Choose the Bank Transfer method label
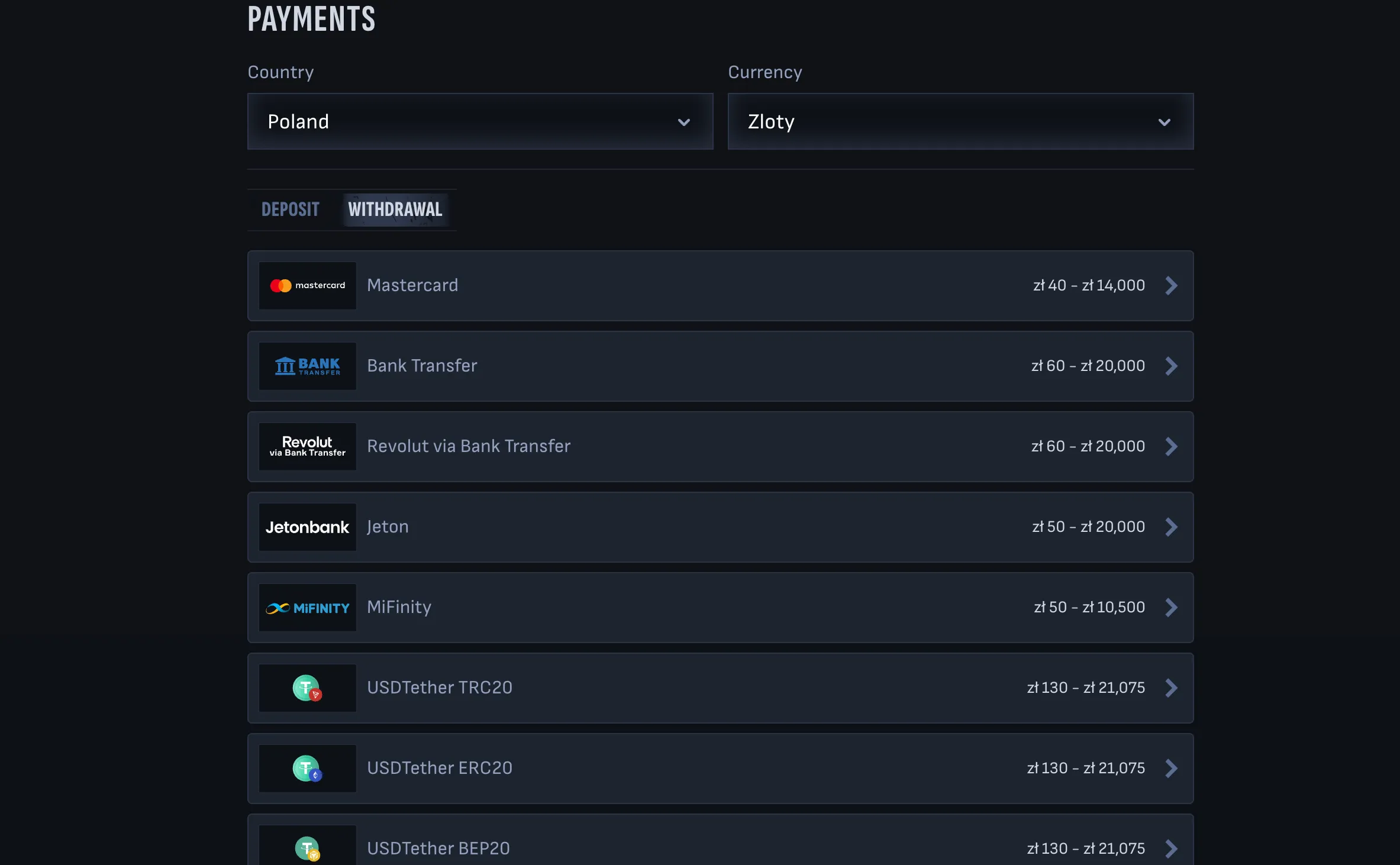The image size is (1400, 865). (x=422, y=366)
